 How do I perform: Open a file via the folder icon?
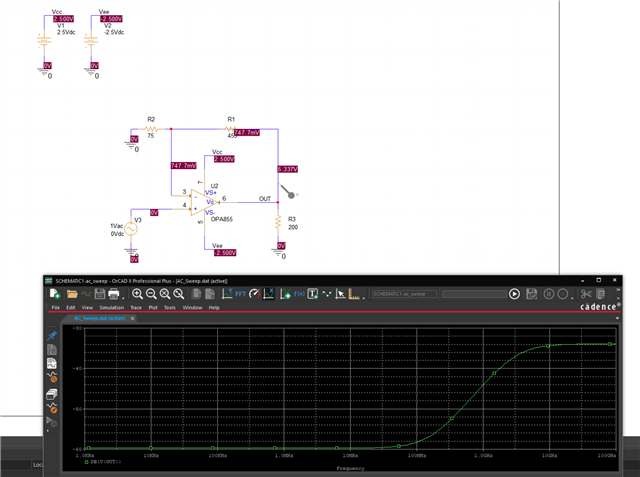(72, 294)
